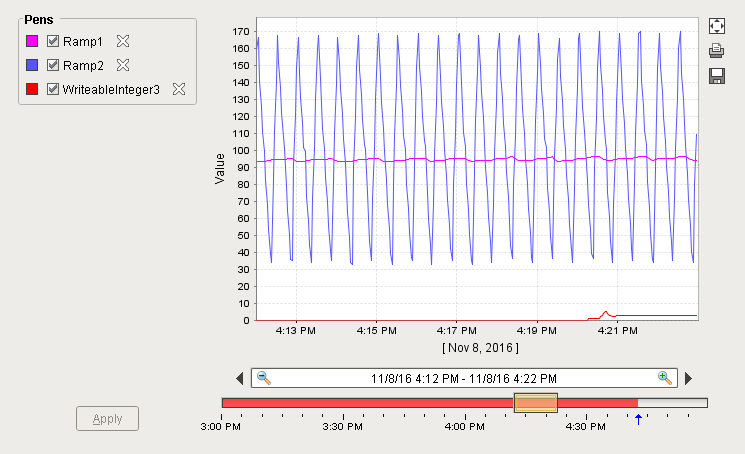
Task: Click the Ramp1 pen label
Action: click(83, 42)
